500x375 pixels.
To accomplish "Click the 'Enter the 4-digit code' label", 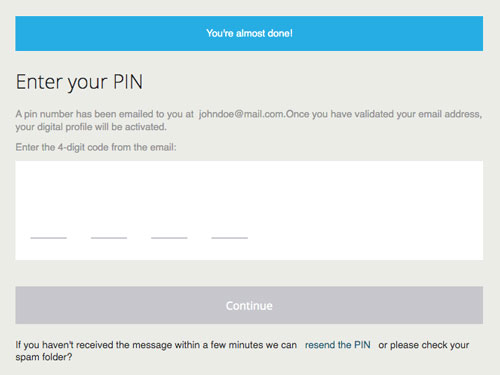I will click(96, 147).
